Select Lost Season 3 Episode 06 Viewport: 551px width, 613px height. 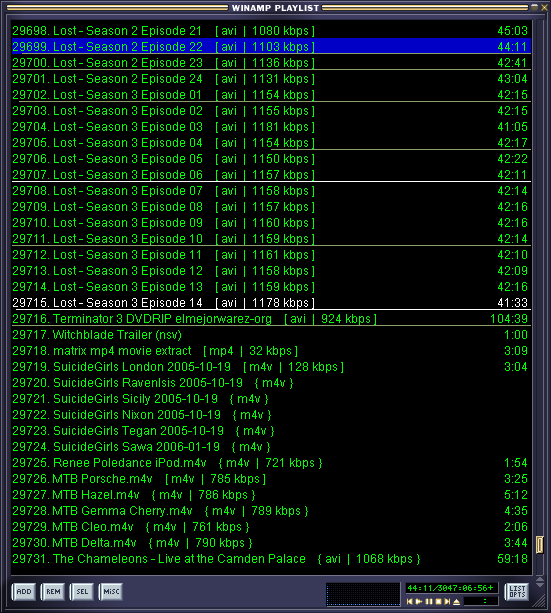[x=271, y=175]
